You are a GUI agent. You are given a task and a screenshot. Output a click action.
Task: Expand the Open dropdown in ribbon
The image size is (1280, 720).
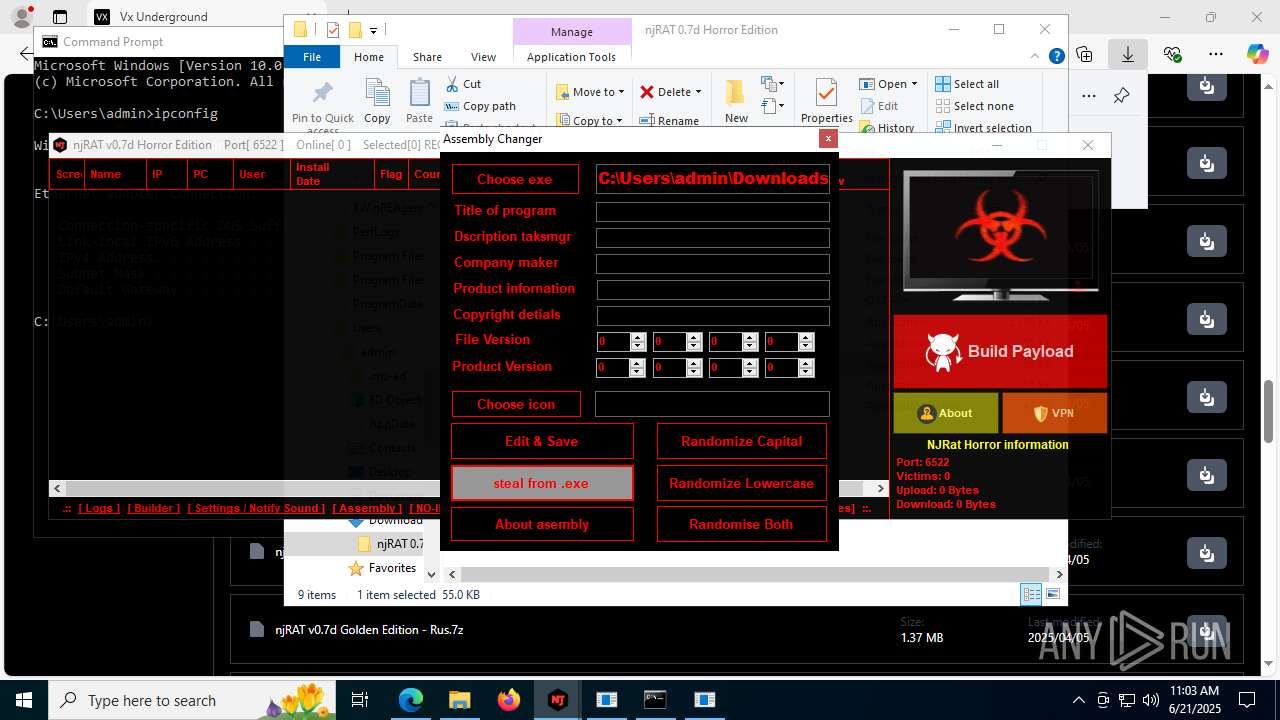click(913, 84)
